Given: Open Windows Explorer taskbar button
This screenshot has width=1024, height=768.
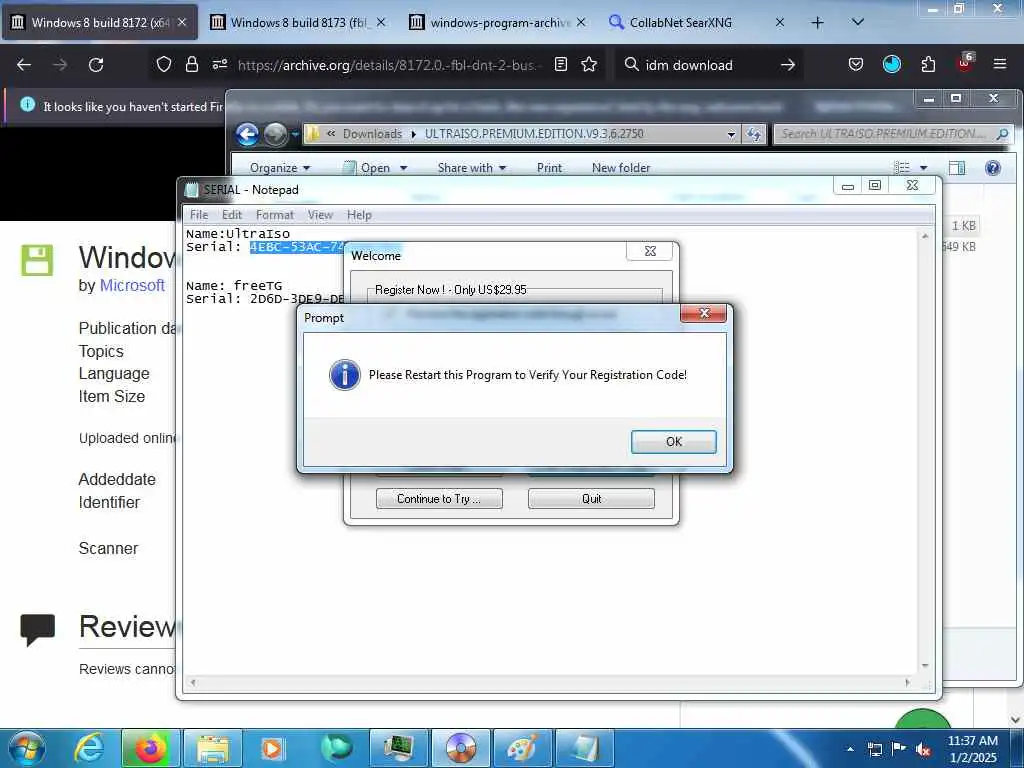Looking at the screenshot, I should (x=213, y=748).
